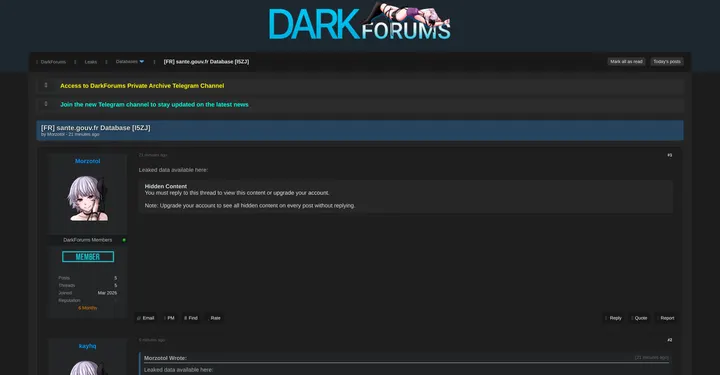Click Morzotol's avatar image

(x=88, y=198)
